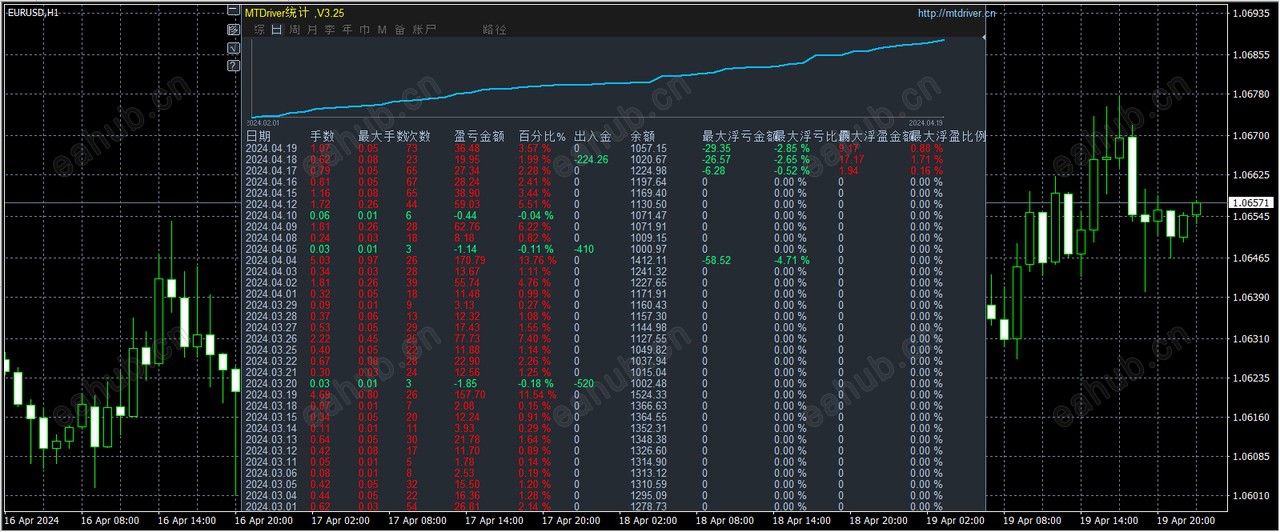Click the √ checkmark icon beside the panel
1280x532 pixels.
[x=233, y=48]
